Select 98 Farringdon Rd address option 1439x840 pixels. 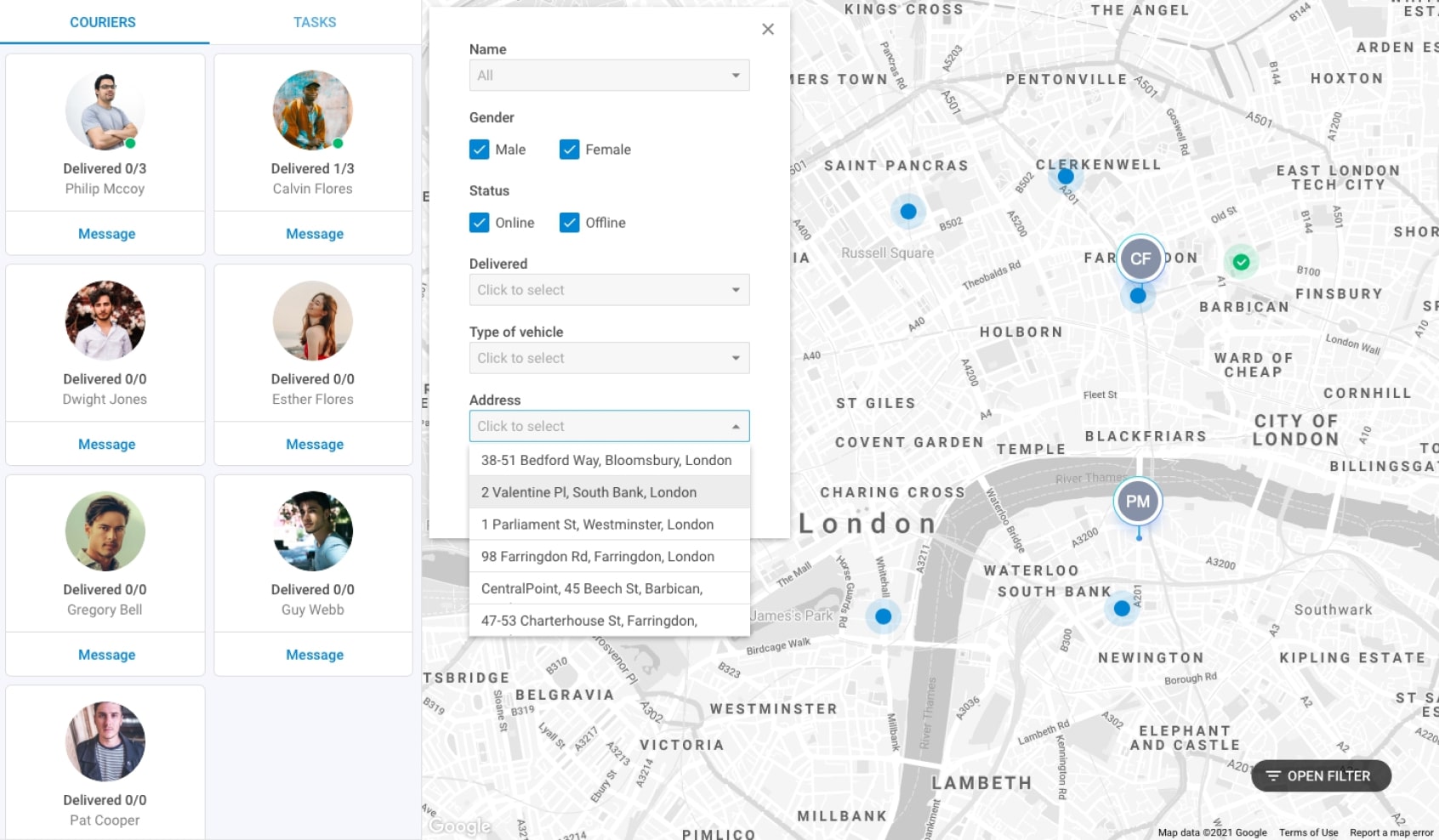coord(610,557)
